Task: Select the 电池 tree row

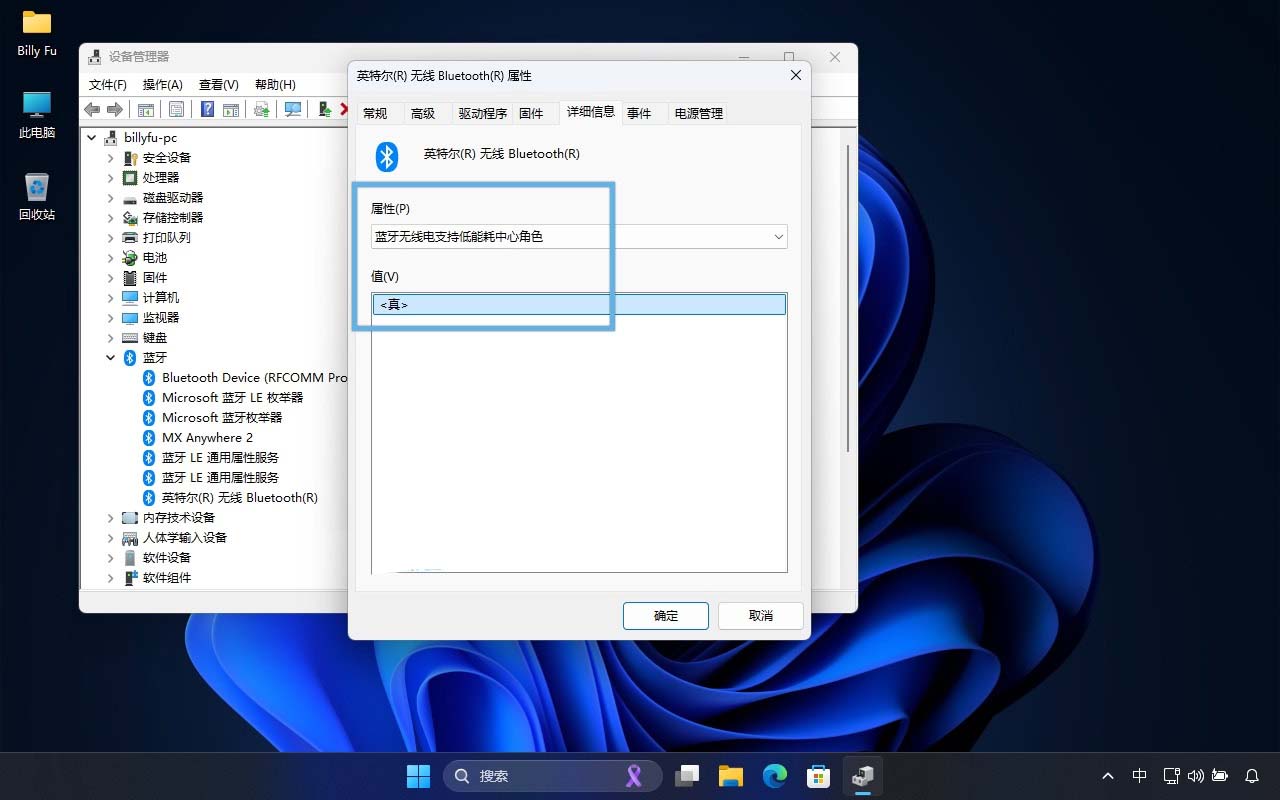Action: pyautogui.click(x=155, y=257)
